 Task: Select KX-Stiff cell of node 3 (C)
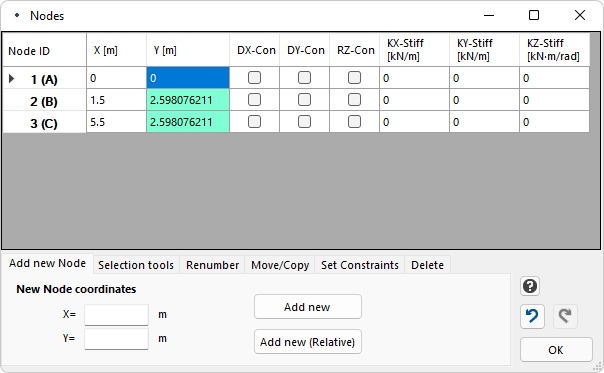[x=414, y=122]
